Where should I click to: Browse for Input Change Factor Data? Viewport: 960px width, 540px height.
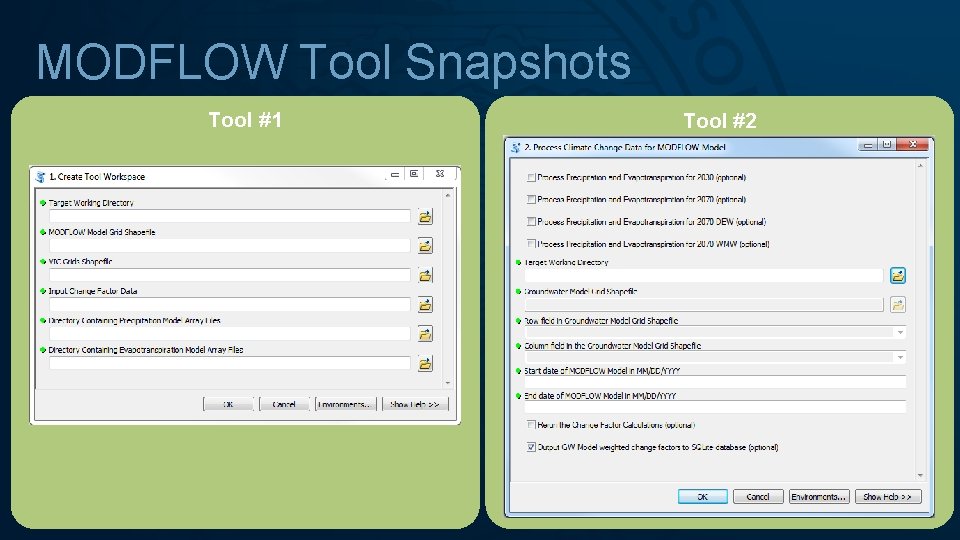[425, 304]
